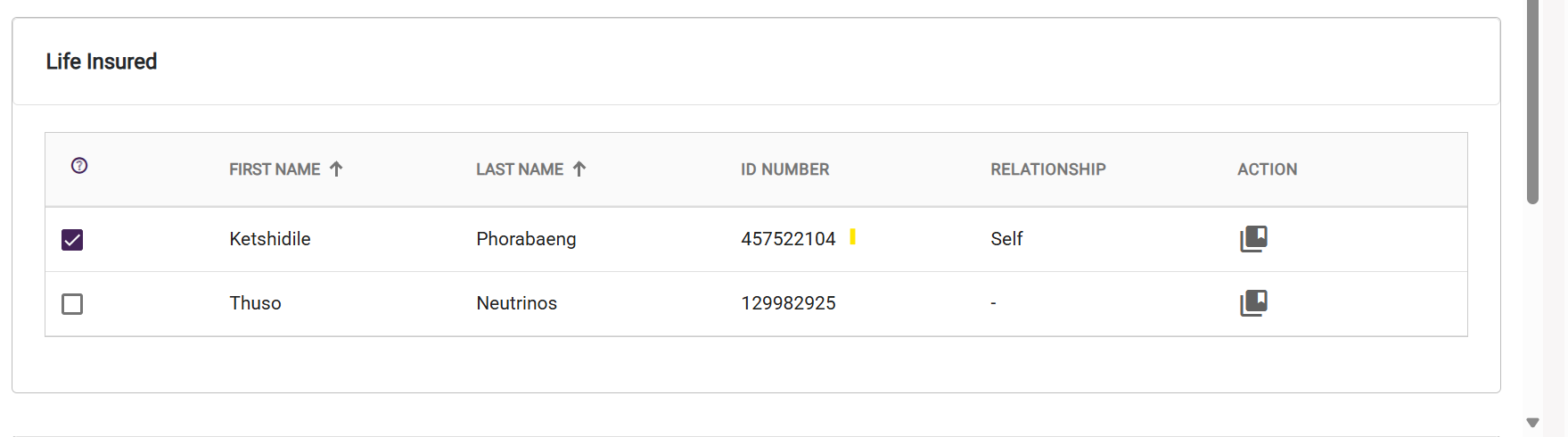Click the ID NUMBER column header
The width and height of the screenshot is (1568, 437).
pos(784,169)
